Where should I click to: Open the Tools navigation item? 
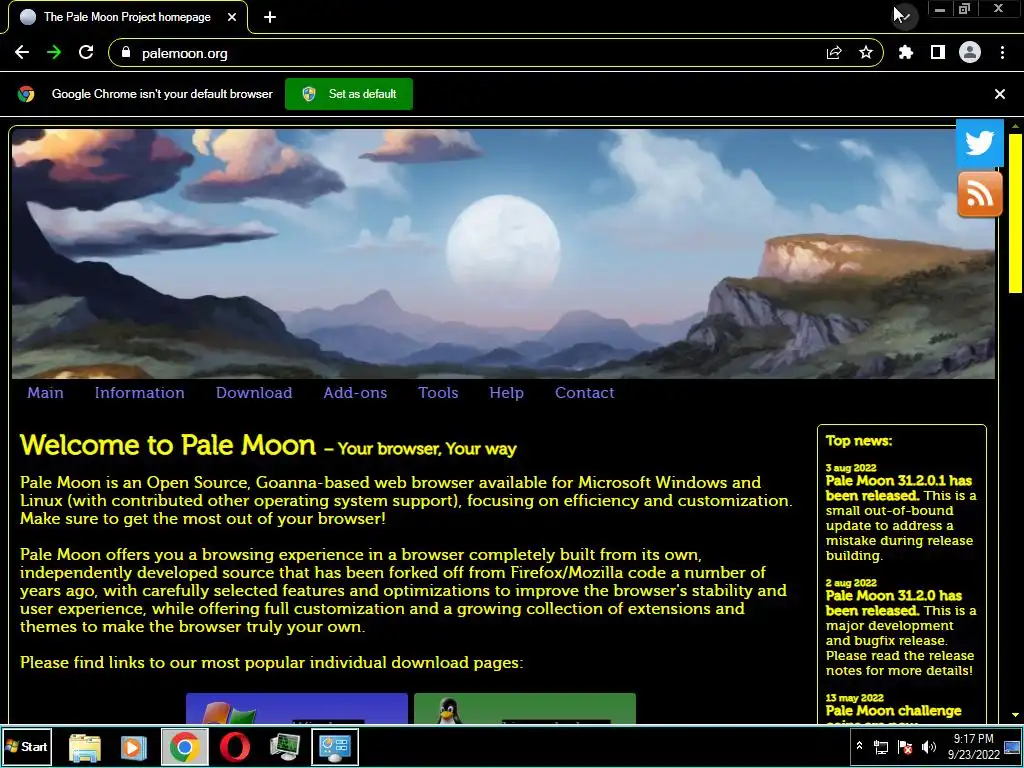click(438, 392)
